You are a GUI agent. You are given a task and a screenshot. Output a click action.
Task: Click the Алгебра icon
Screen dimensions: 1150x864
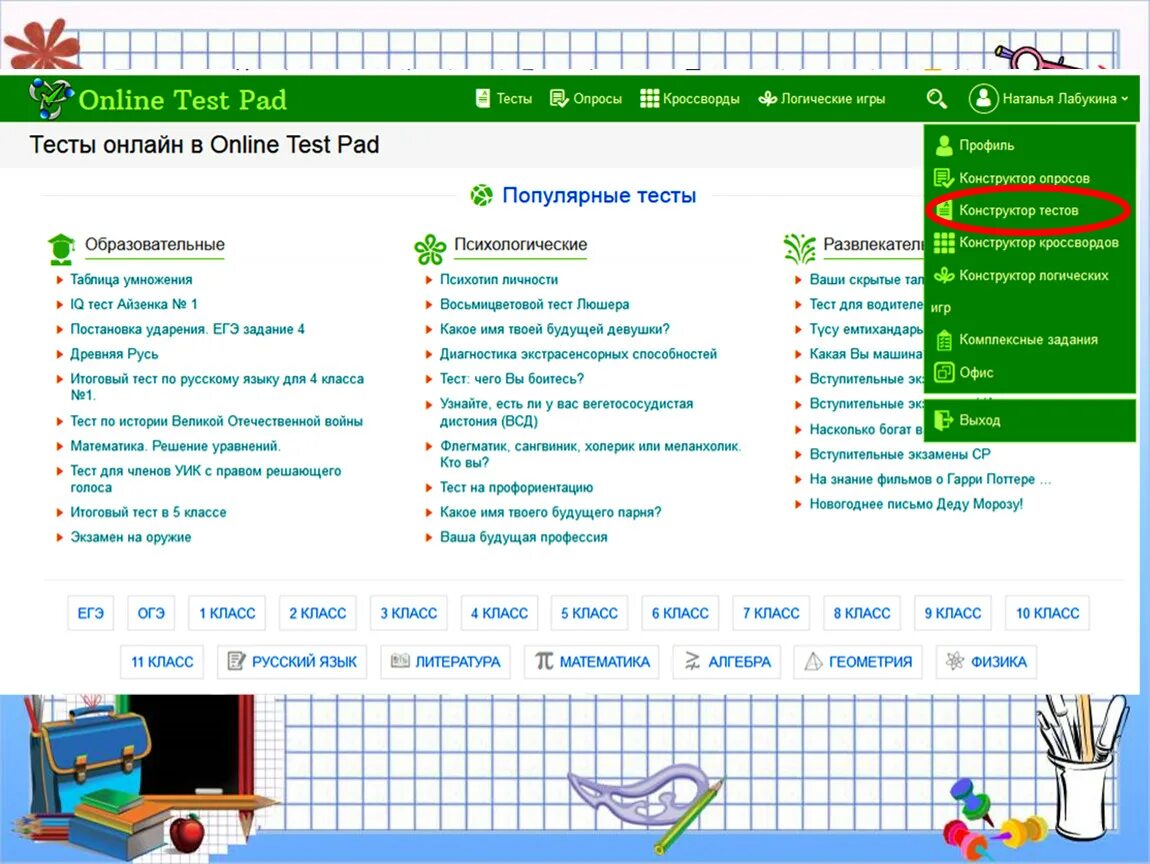[x=692, y=661]
